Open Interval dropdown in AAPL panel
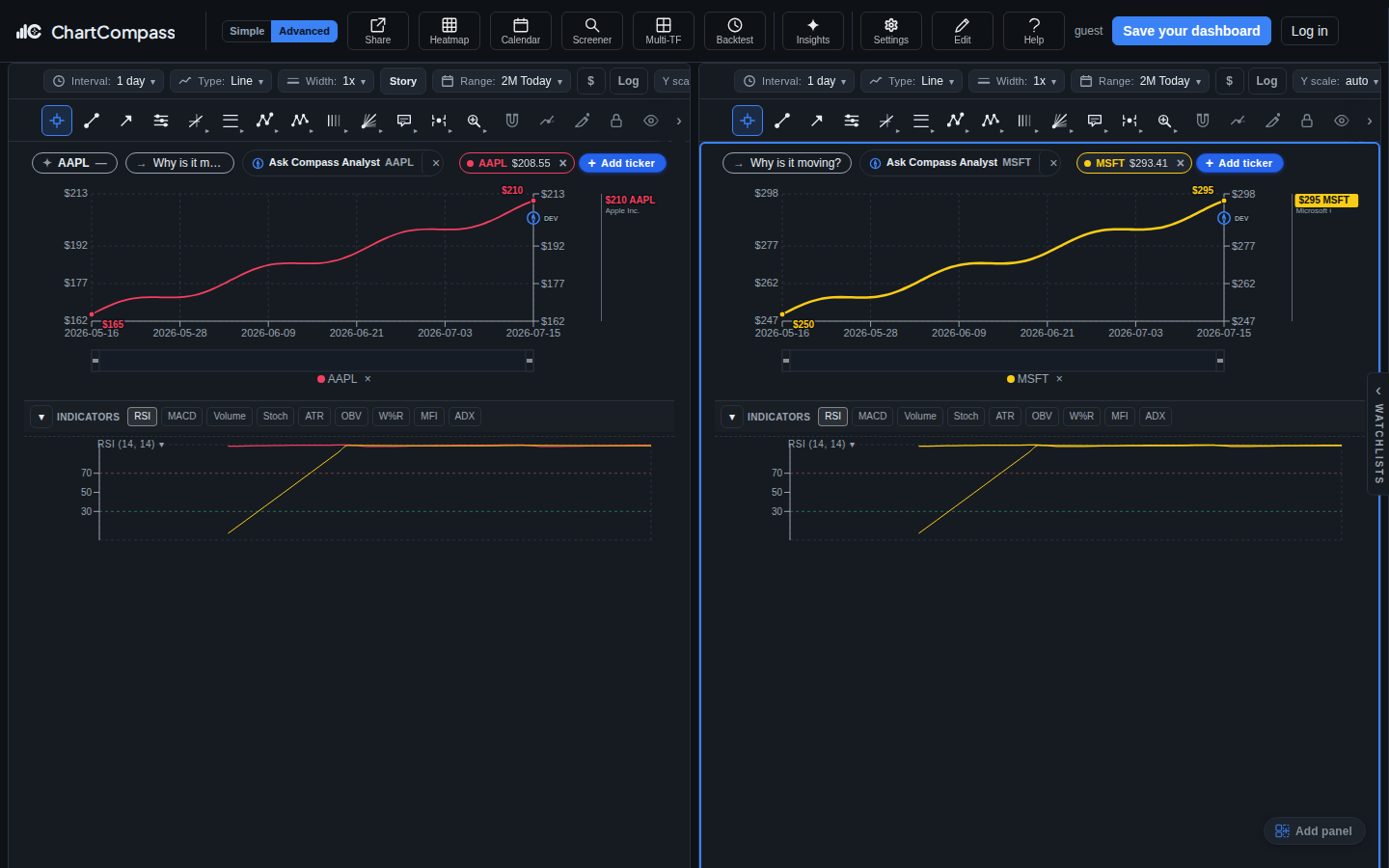1389x868 pixels. pyautogui.click(x=103, y=81)
